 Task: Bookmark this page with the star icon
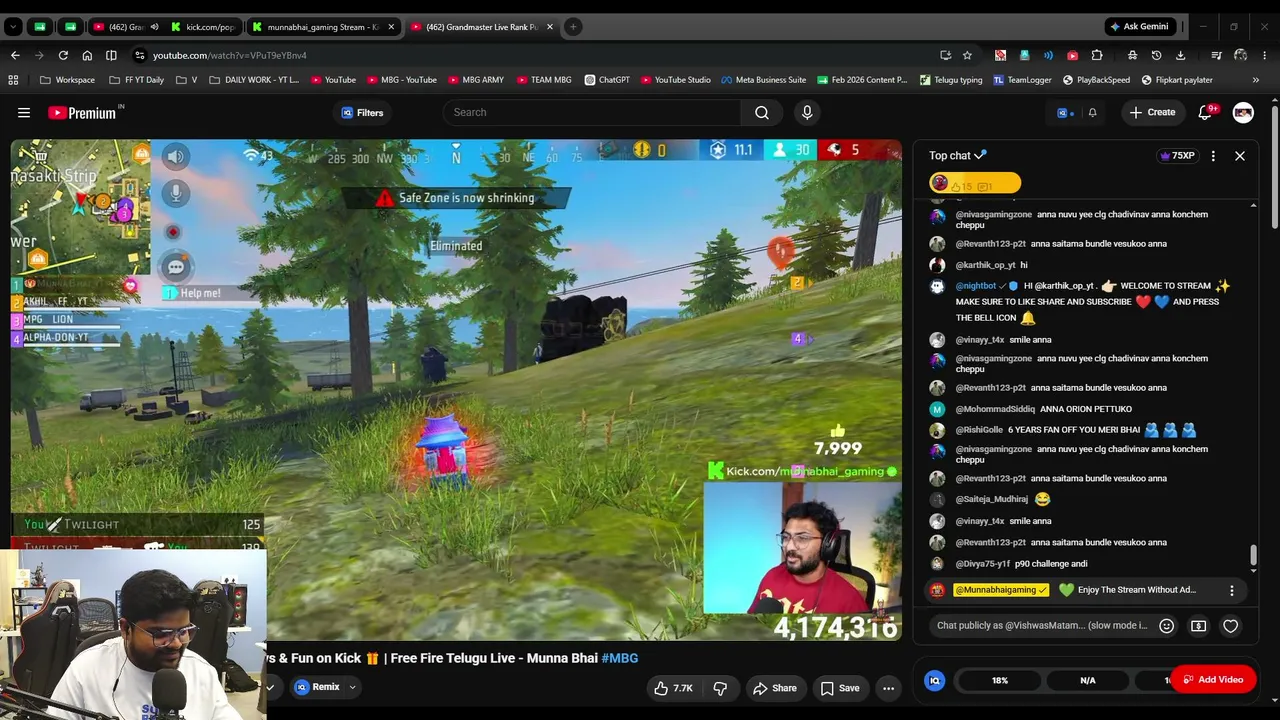tap(967, 55)
